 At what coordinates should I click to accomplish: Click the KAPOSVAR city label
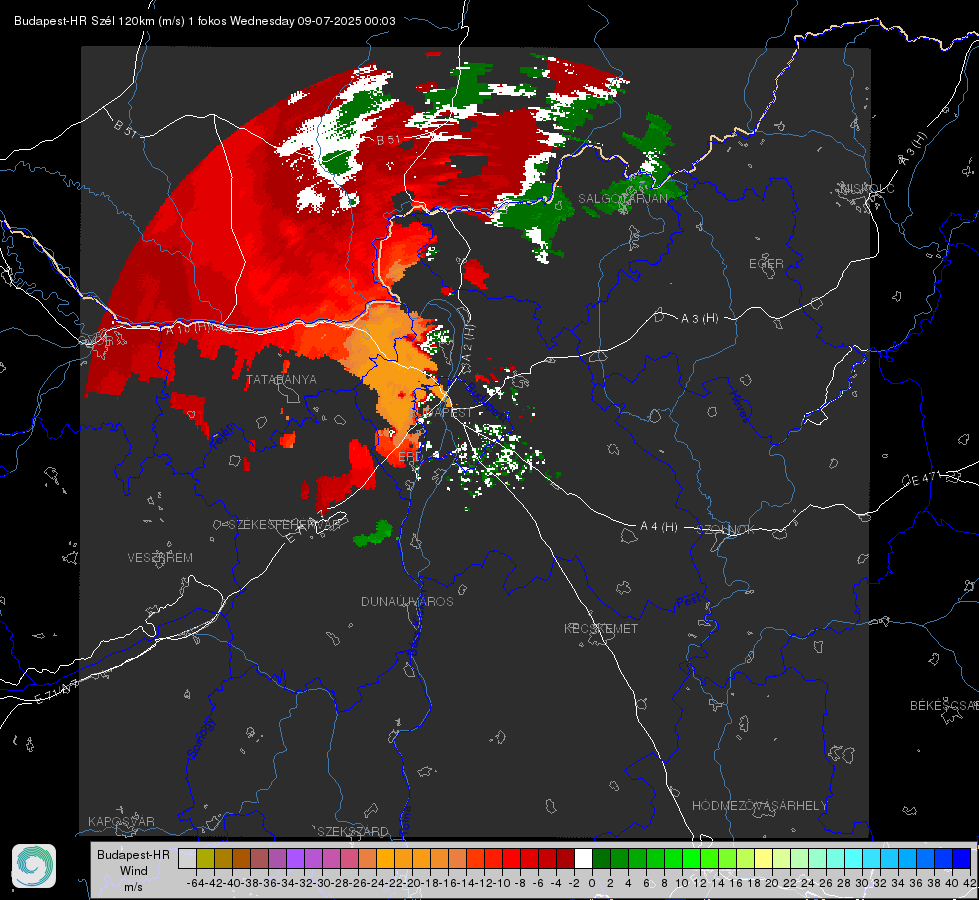click(121, 821)
